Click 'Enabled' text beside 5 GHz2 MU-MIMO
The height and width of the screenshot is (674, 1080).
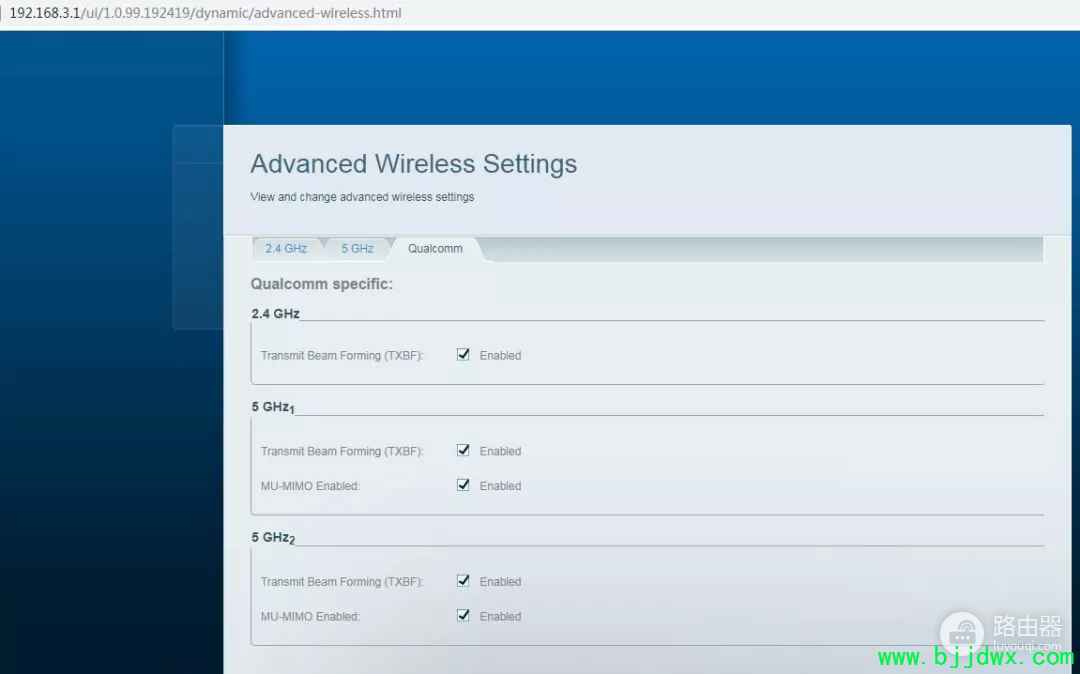[500, 616]
